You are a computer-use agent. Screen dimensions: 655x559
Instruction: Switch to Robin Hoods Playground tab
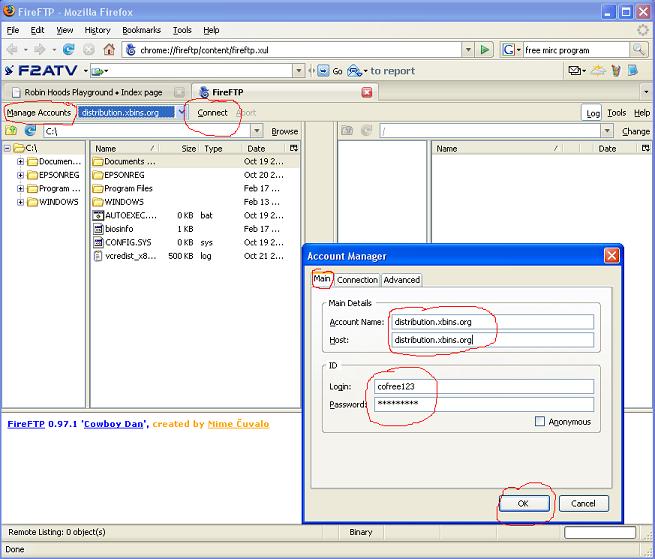tap(93, 92)
